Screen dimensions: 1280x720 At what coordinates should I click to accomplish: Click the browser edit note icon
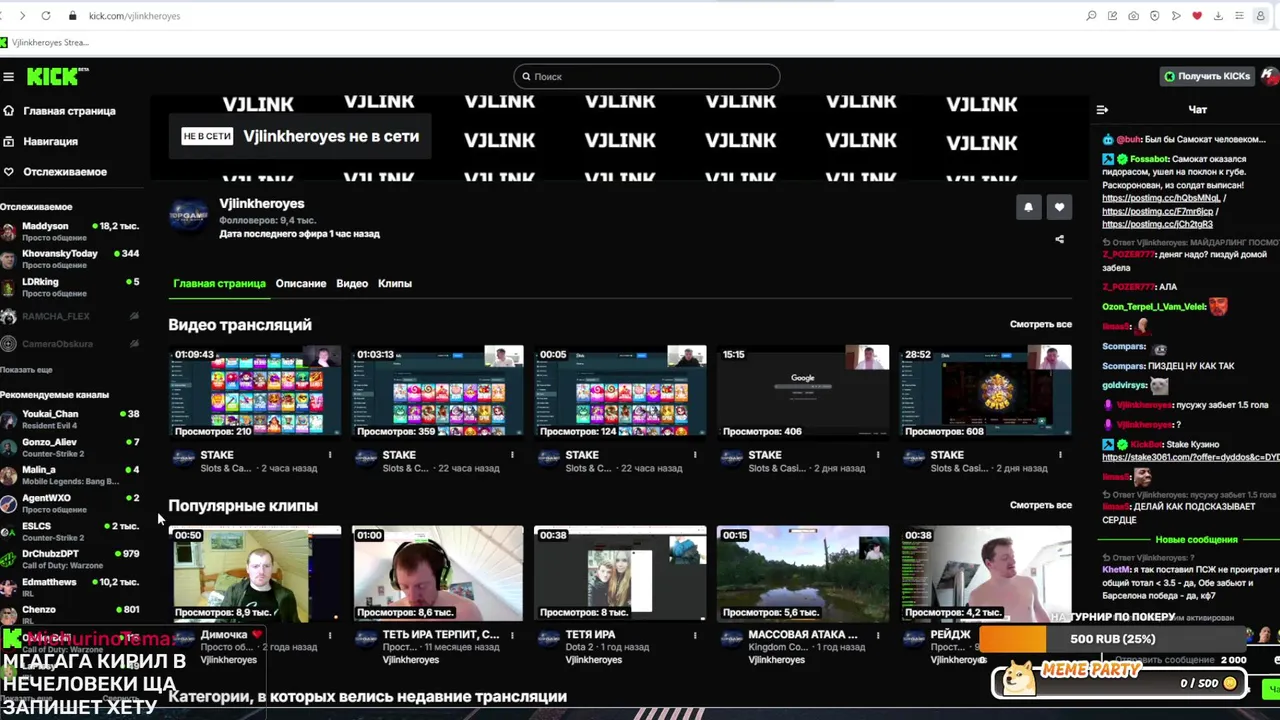pyautogui.click(x=1112, y=16)
